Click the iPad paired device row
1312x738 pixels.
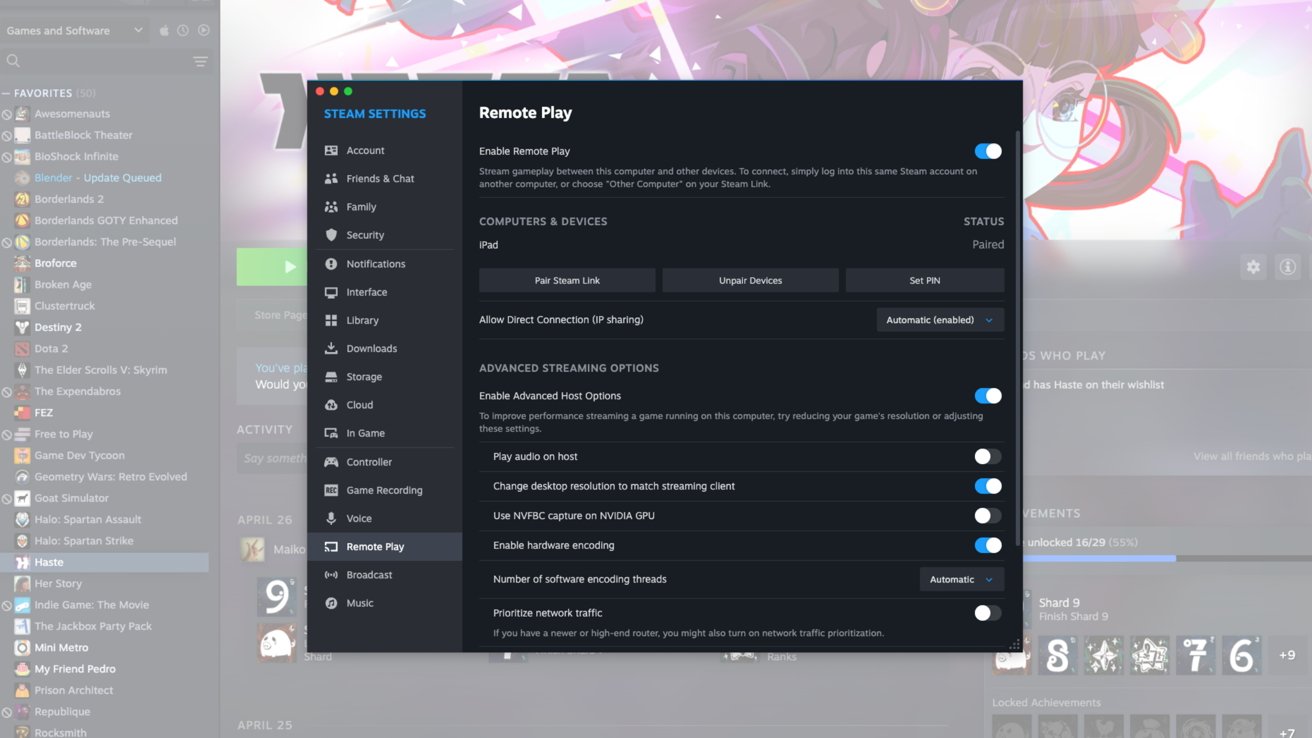[741, 245]
